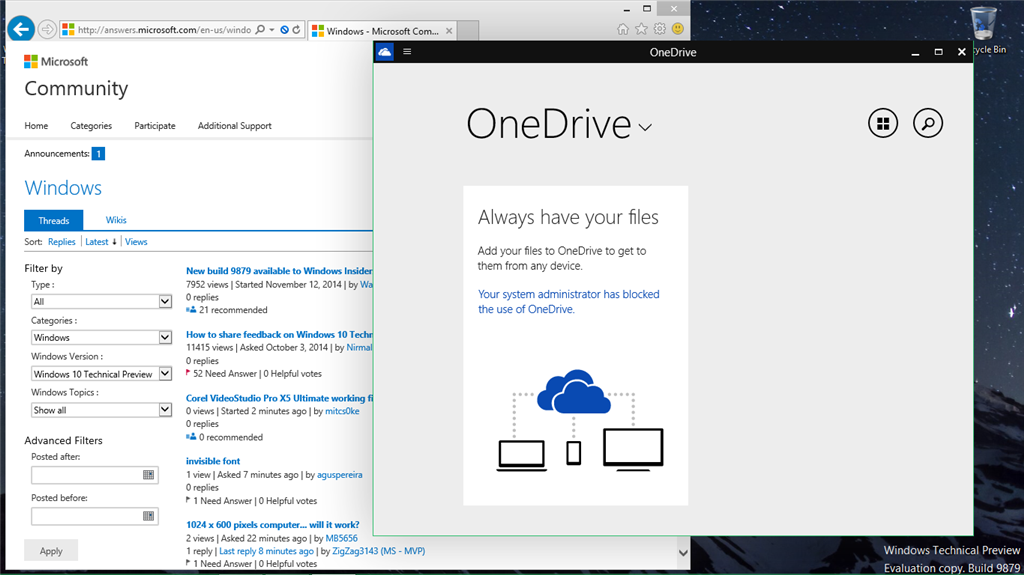Go to Home in Community navigation
The height and width of the screenshot is (575, 1024).
click(x=36, y=125)
